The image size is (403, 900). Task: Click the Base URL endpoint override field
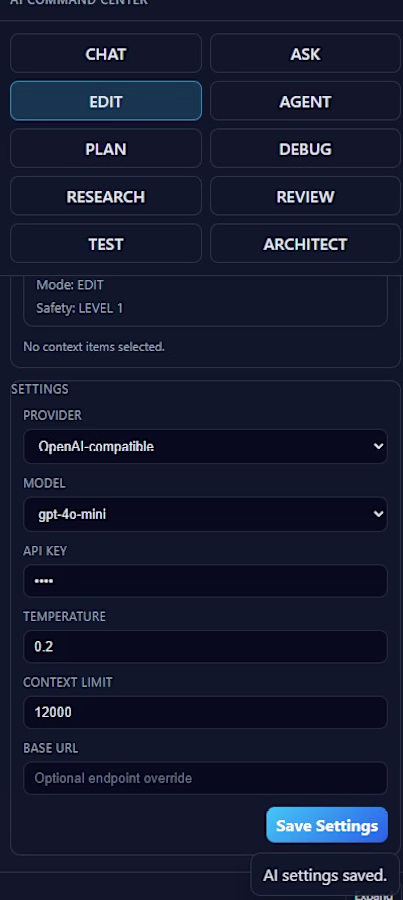[x=205, y=778]
